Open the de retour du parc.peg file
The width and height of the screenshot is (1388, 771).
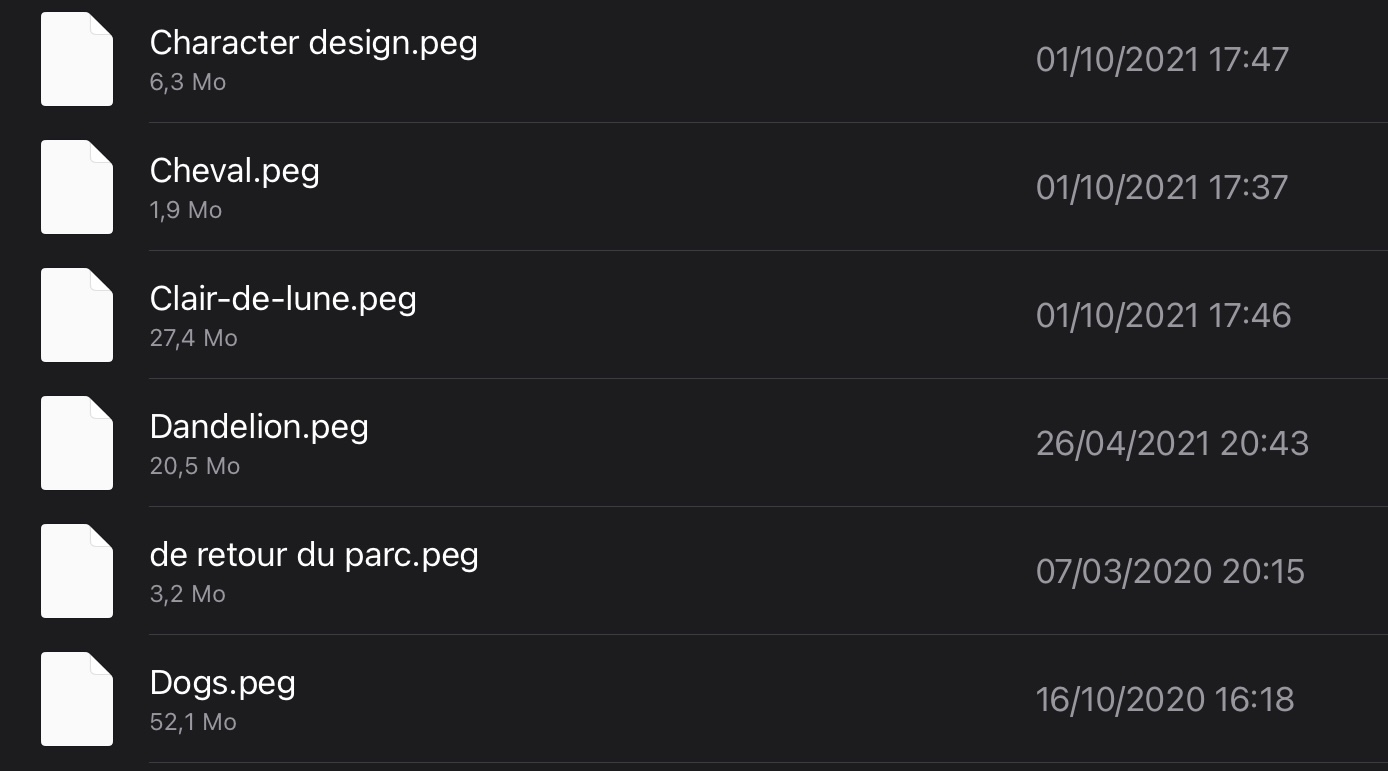[313, 554]
